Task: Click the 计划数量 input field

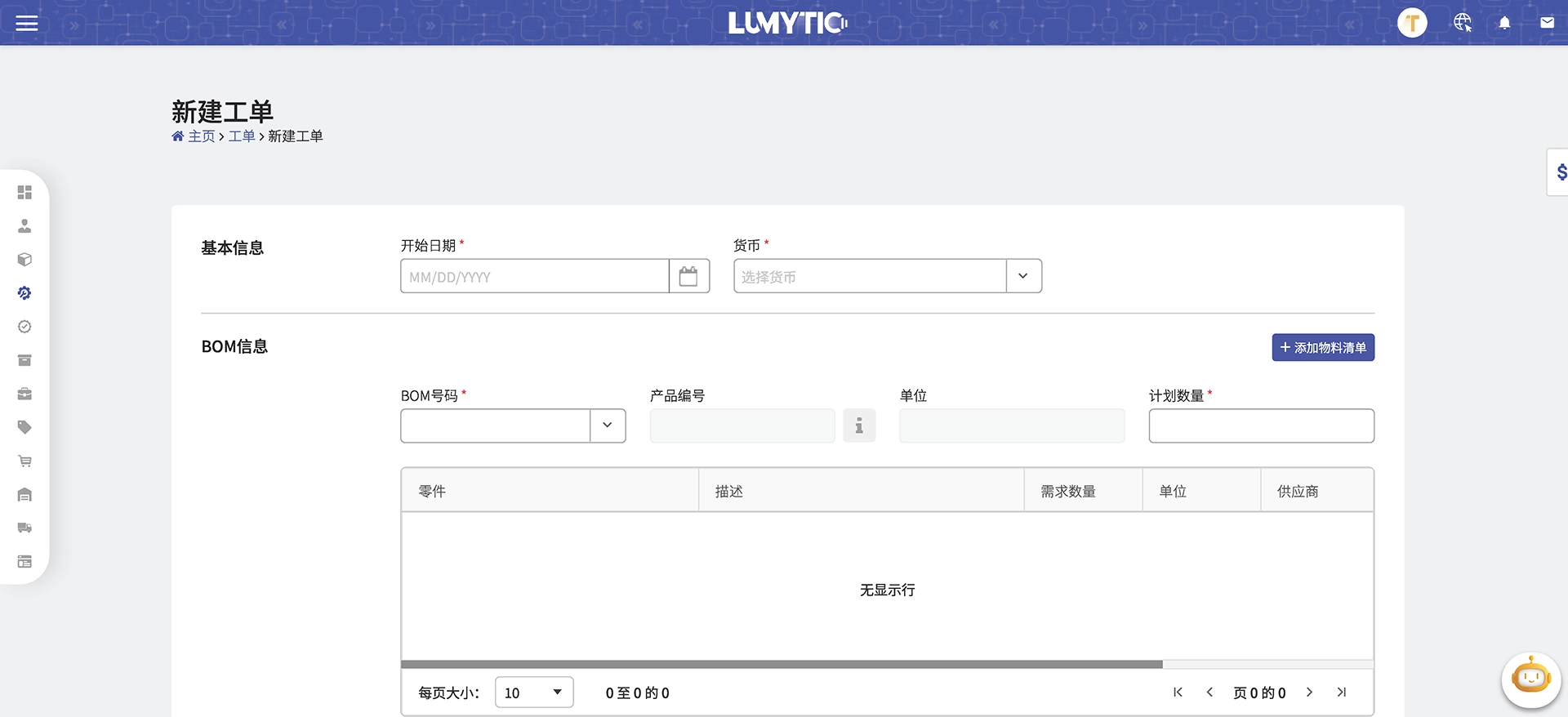Action: 1261,425
